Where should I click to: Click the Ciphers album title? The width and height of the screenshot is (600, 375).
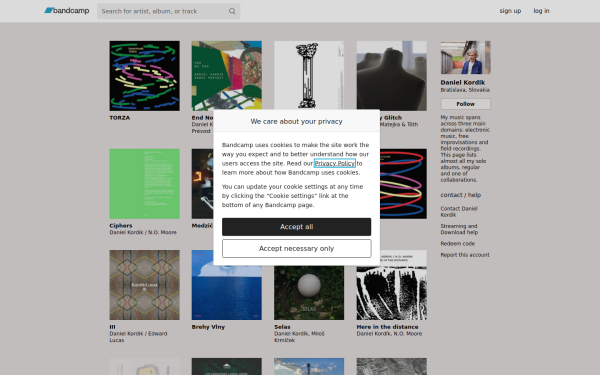tap(121, 226)
